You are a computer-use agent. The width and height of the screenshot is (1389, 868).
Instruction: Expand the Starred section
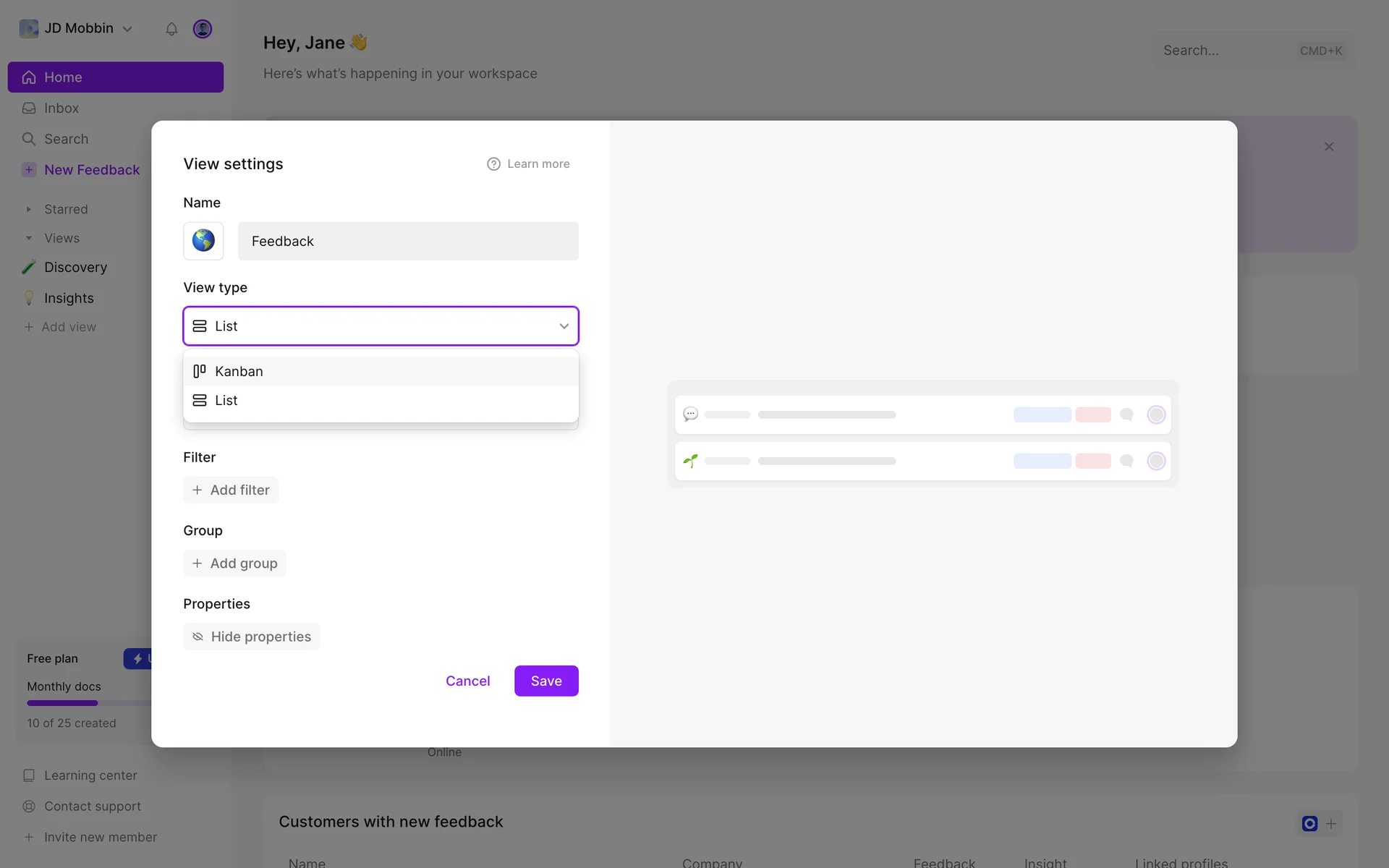pos(29,209)
